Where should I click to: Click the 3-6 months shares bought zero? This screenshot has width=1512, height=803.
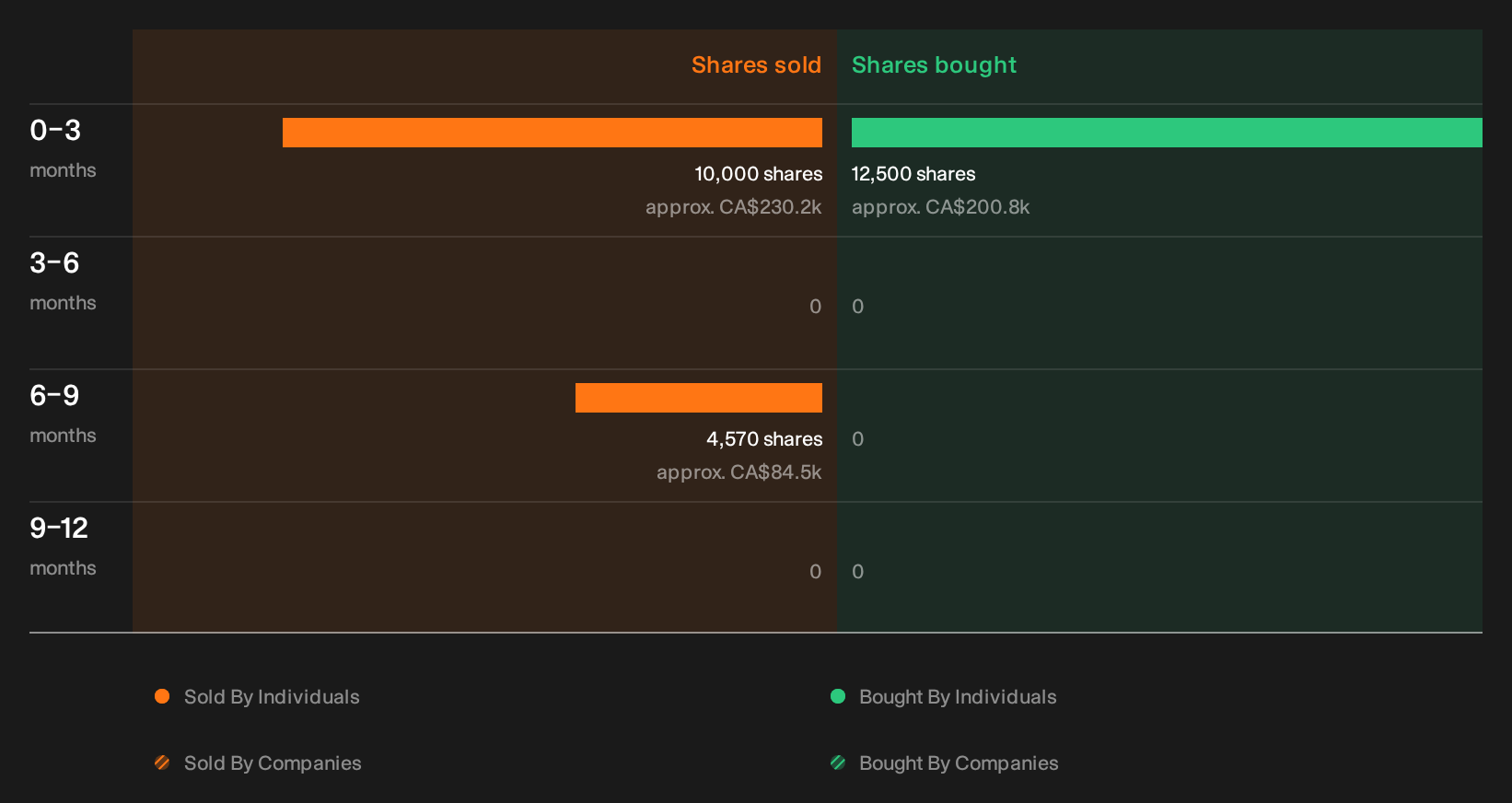coord(858,307)
